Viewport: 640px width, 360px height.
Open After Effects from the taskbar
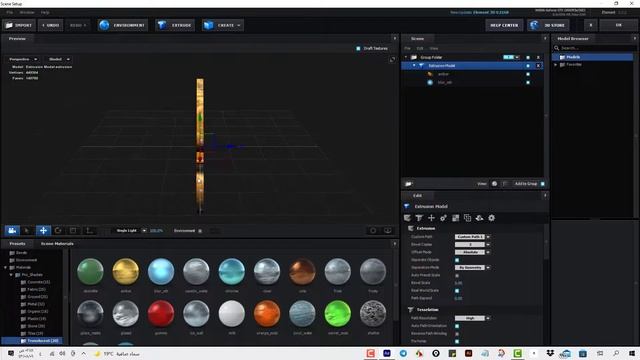(x=387, y=353)
